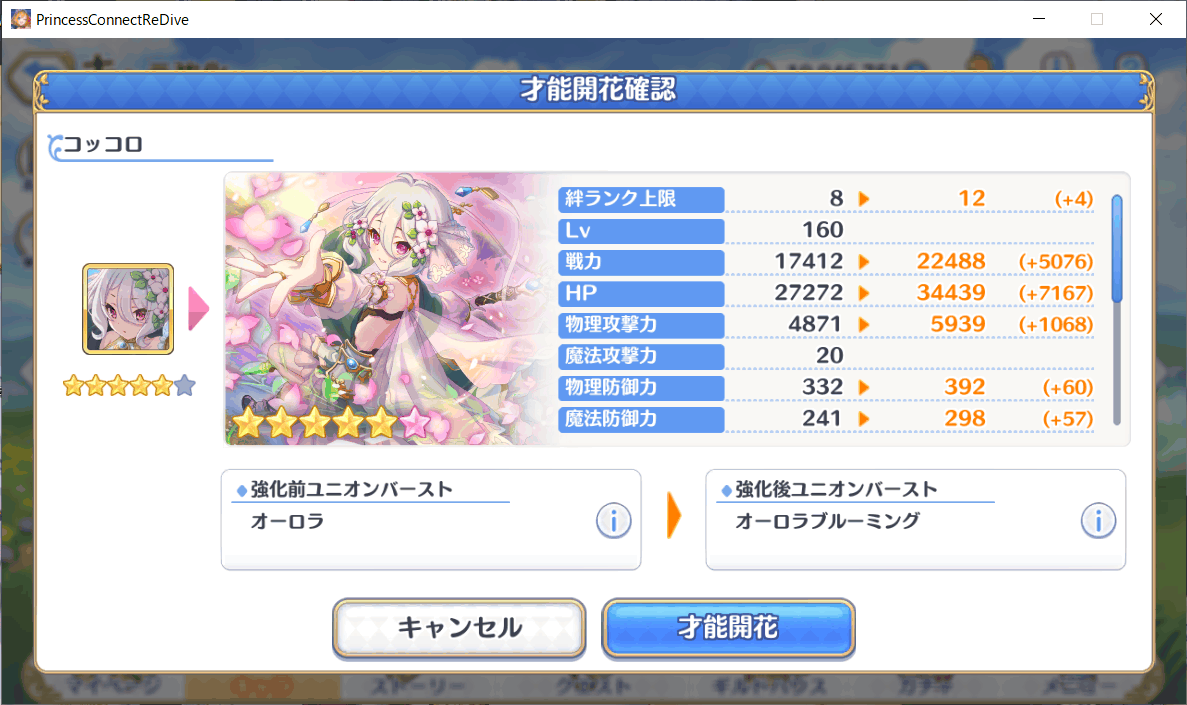
Task: Click the 強化後ユニオンバースト panel
Action: click(x=915, y=519)
